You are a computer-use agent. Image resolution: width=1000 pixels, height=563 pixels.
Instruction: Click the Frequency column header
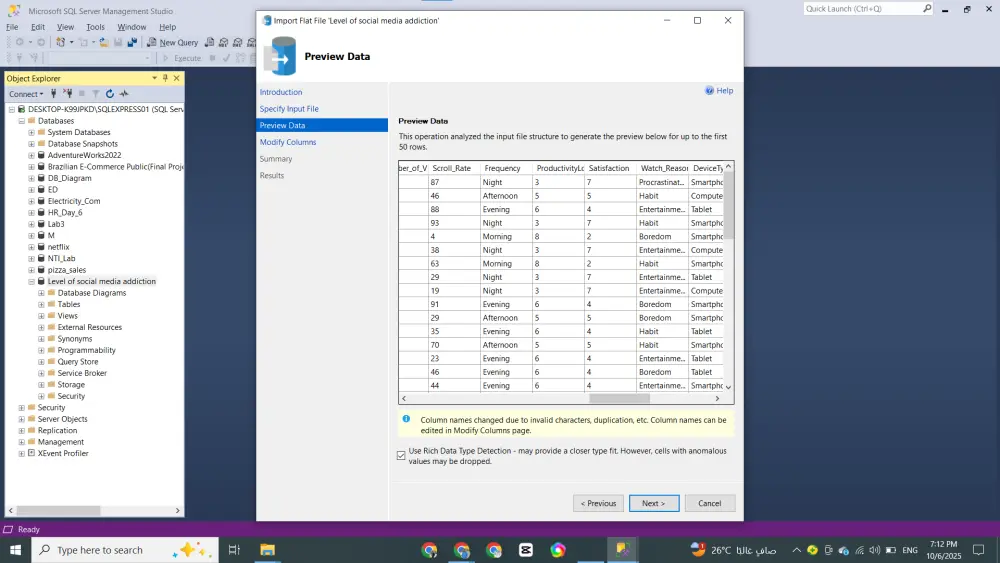[506, 168]
